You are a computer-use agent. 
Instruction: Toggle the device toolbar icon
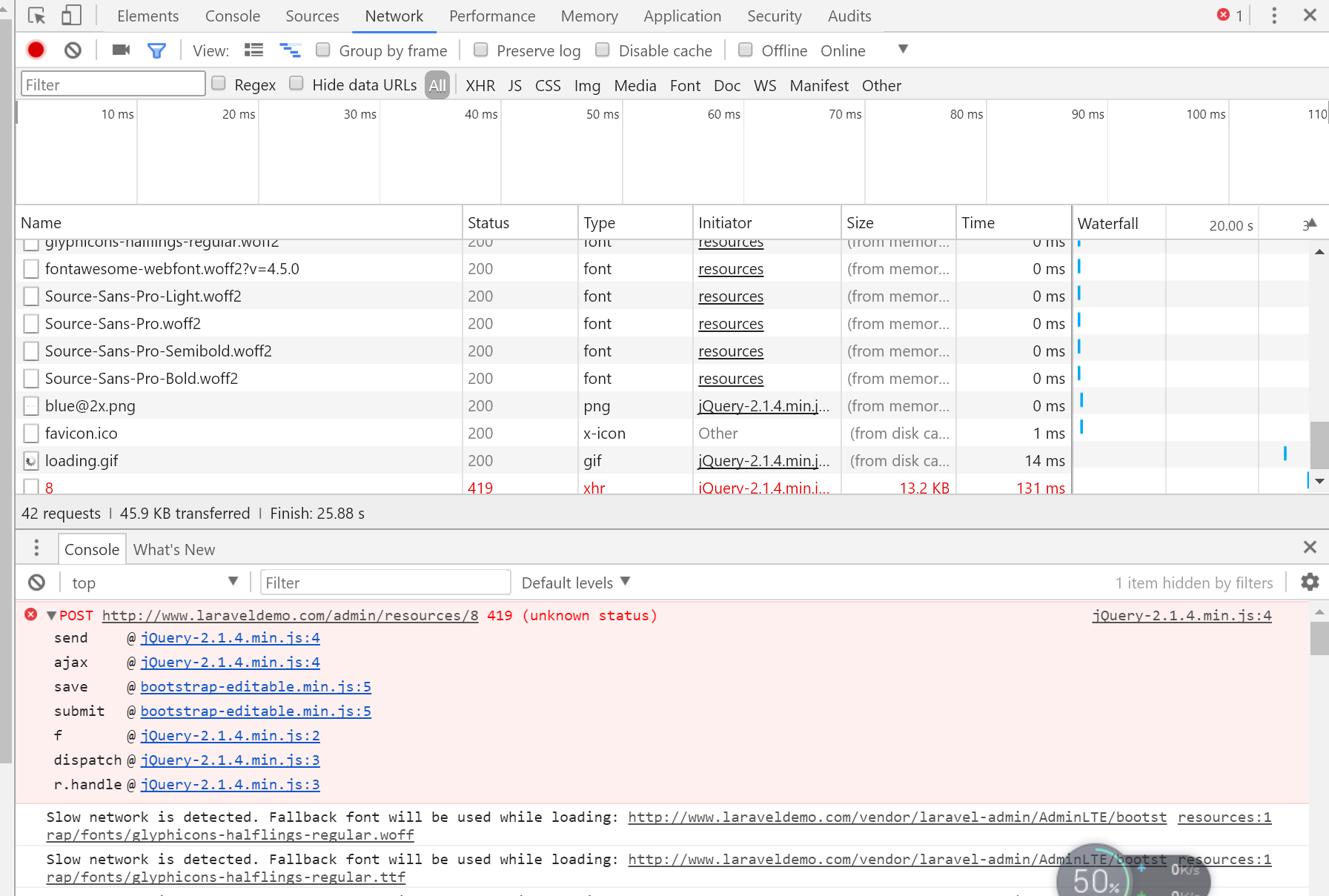(x=70, y=16)
